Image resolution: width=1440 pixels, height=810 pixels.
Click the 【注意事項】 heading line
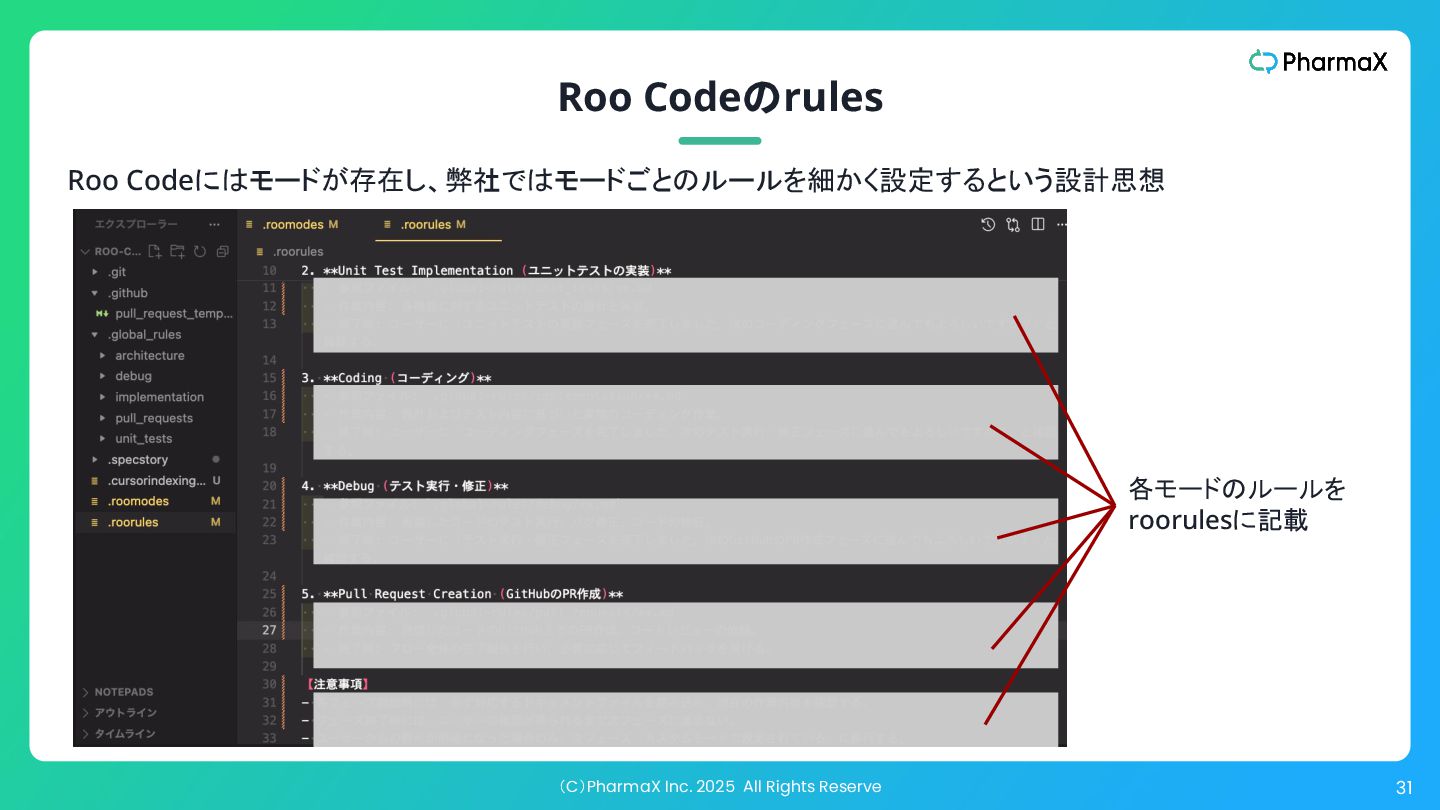pos(338,684)
